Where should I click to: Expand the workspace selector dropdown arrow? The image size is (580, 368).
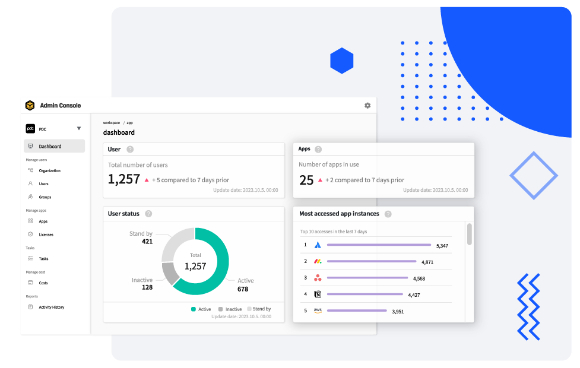point(79,128)
